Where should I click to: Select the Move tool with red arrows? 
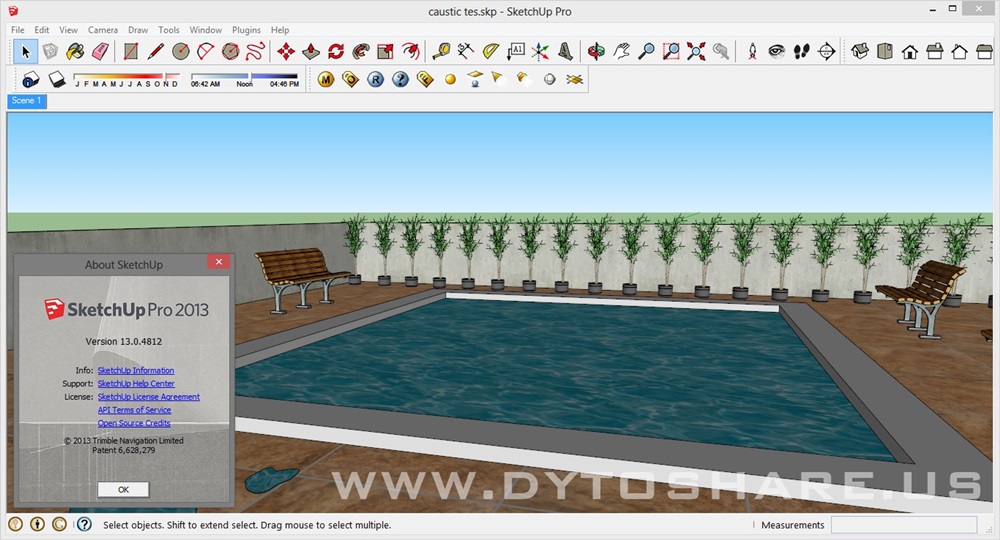point(286,52)
